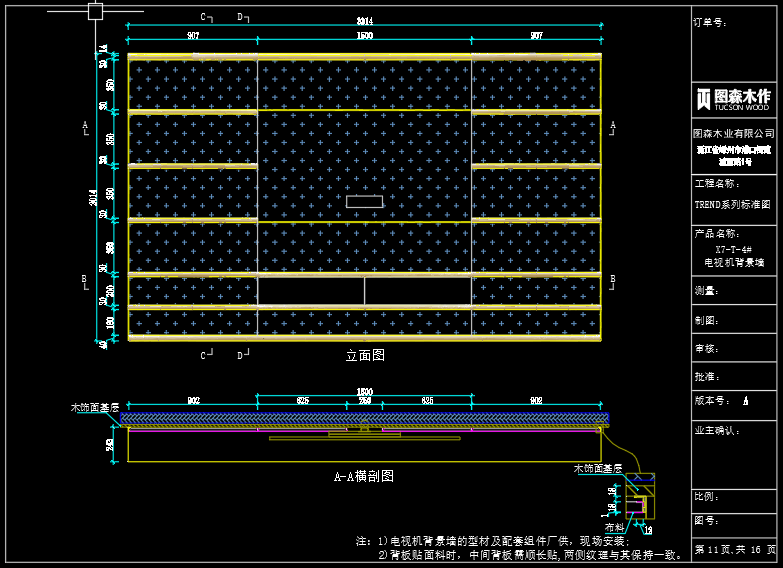Screen dimensions: 783x568
Task: Click the 订单号 field in title block
Action: coord(710,22)
